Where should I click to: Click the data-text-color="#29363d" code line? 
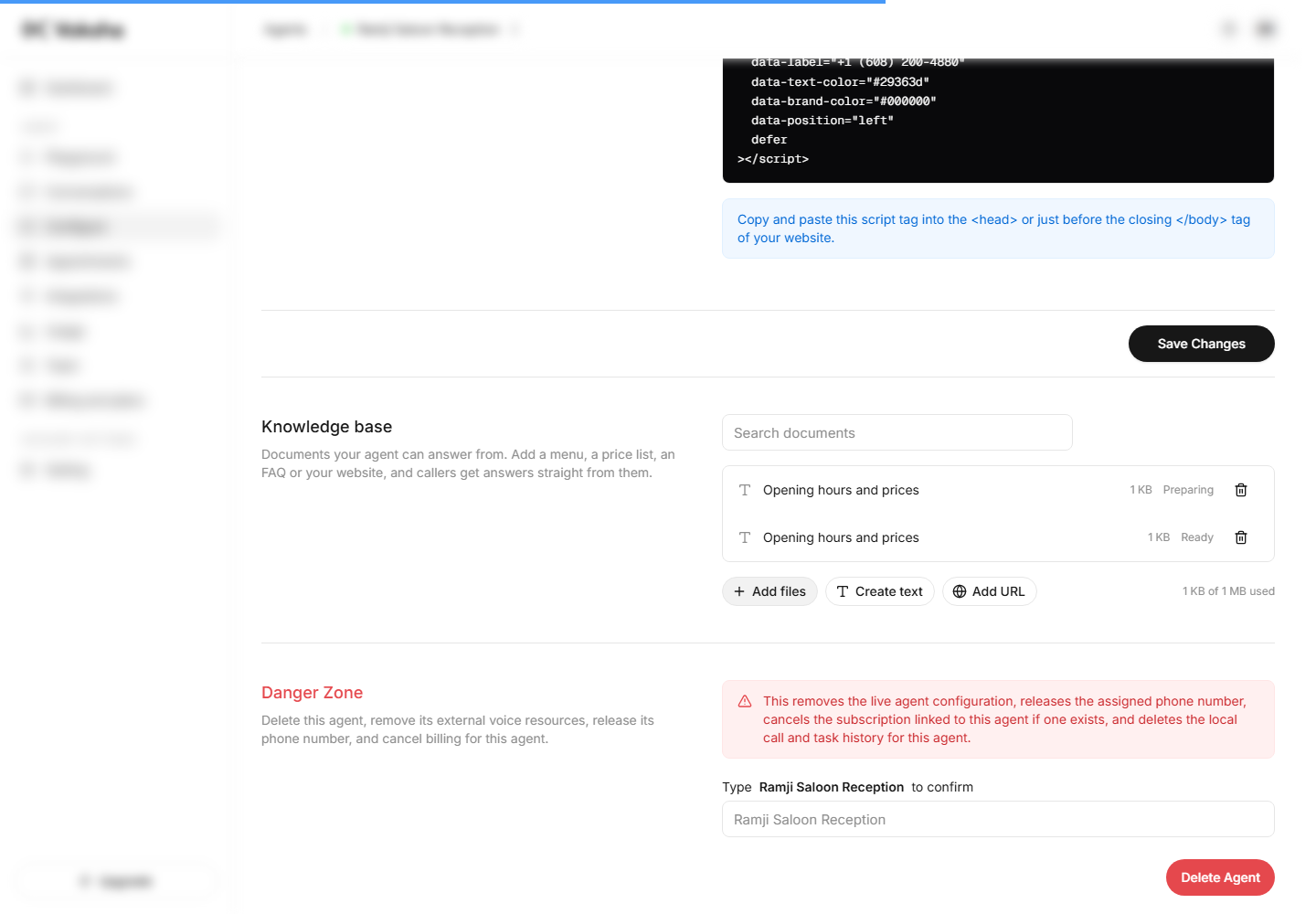click(x=840, y=82)
